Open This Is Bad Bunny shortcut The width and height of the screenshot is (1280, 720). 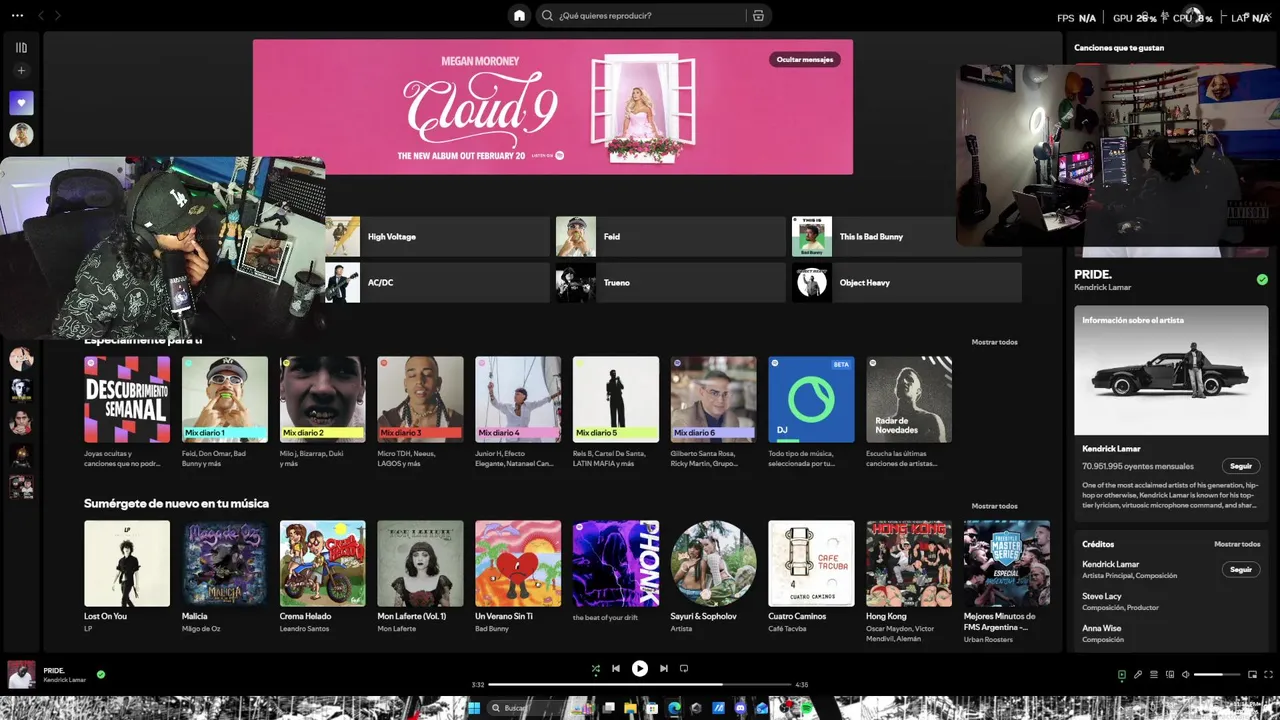(x=874, y=237)
